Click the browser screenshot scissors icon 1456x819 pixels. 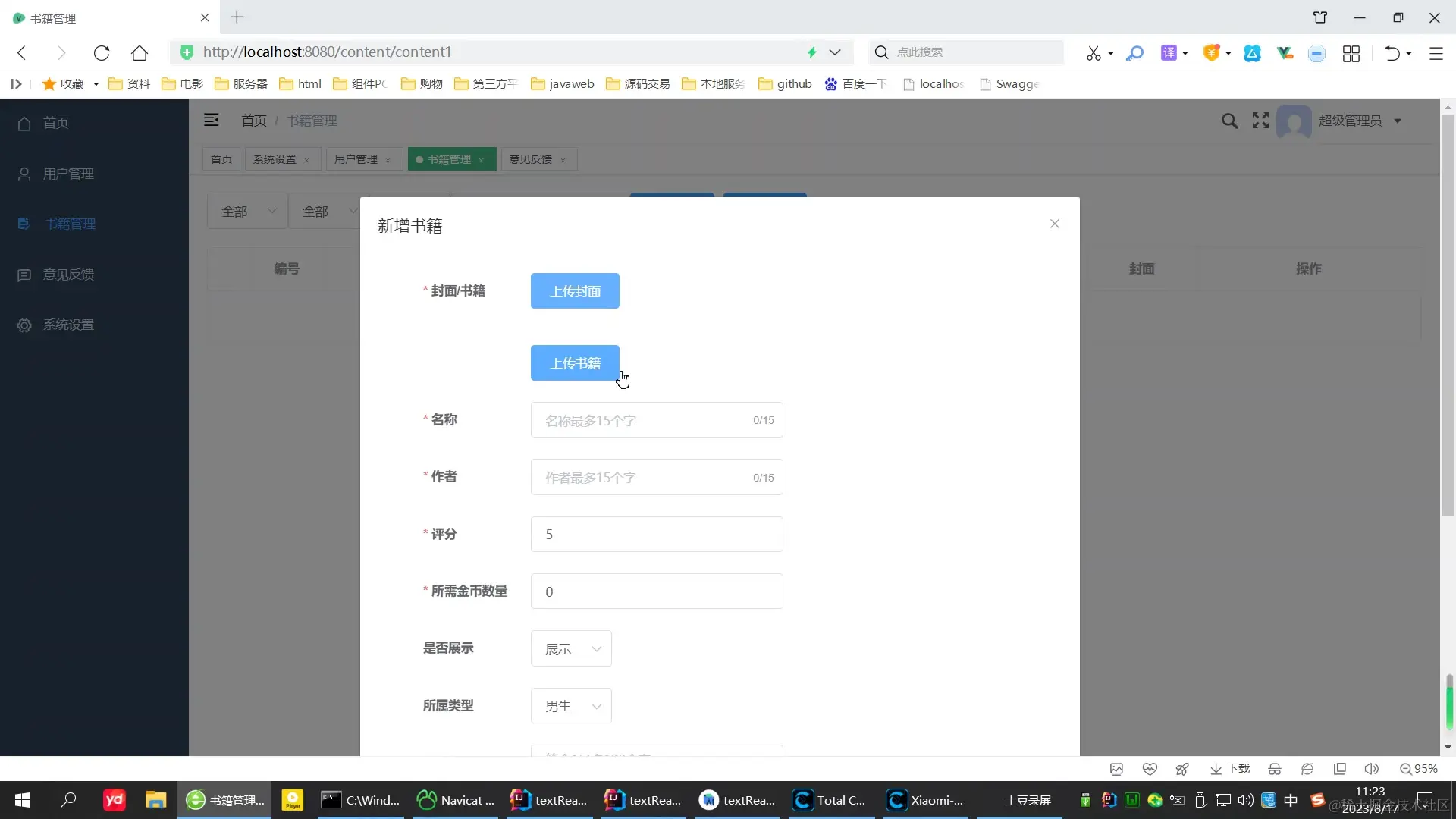(x=1093, y=53)
